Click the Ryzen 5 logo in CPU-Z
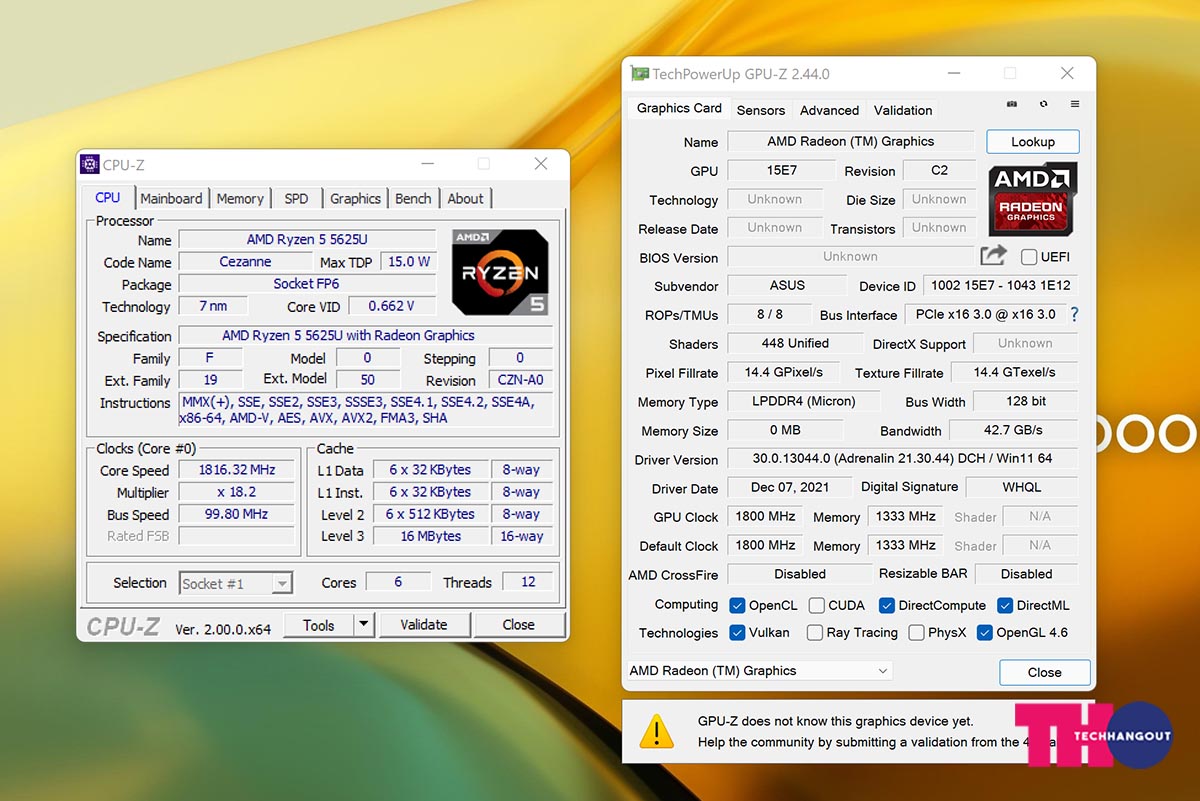This screenshot has height=801, width=1200. pos(500,273)
